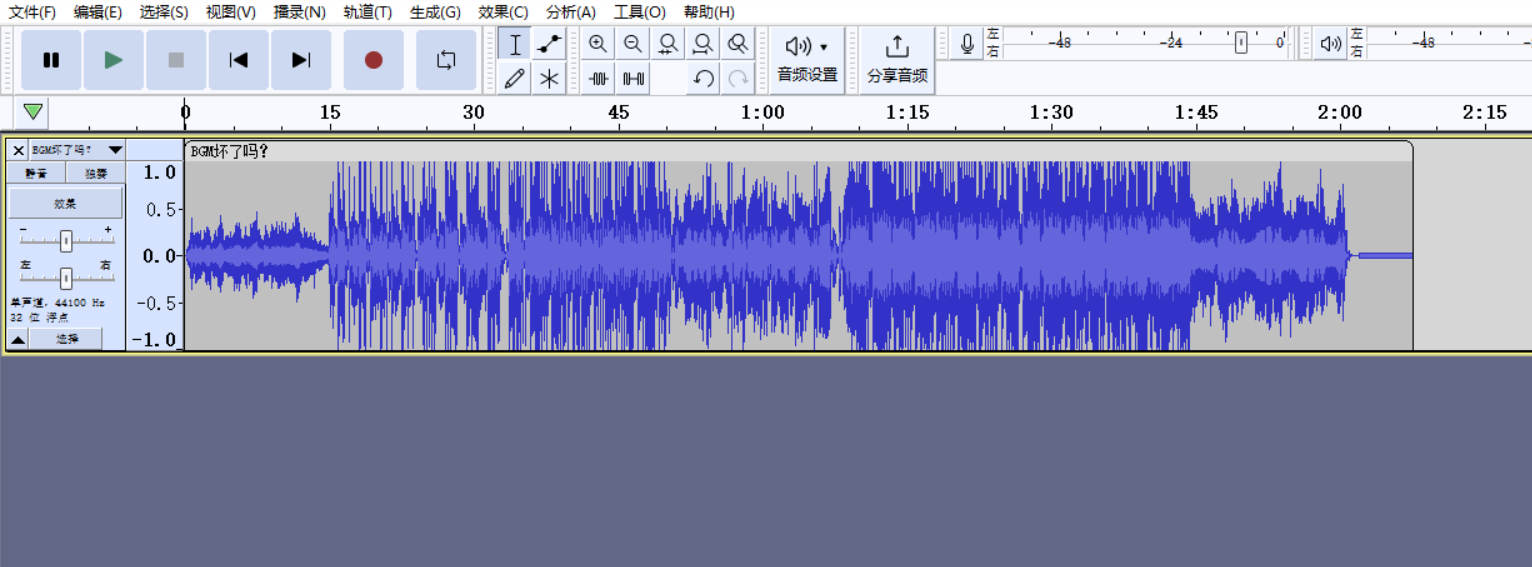Image resolution: width=1532 pixels, height=567 pixels.
Task: Open the 效果(C) menu
Action: click(x=502, y=12)
